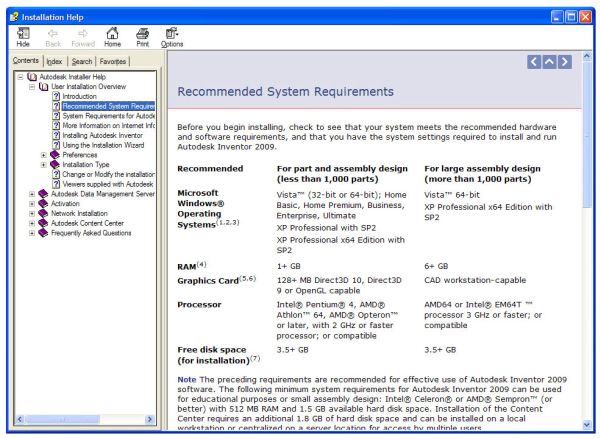Switch to the Search tab

[82, 62]
